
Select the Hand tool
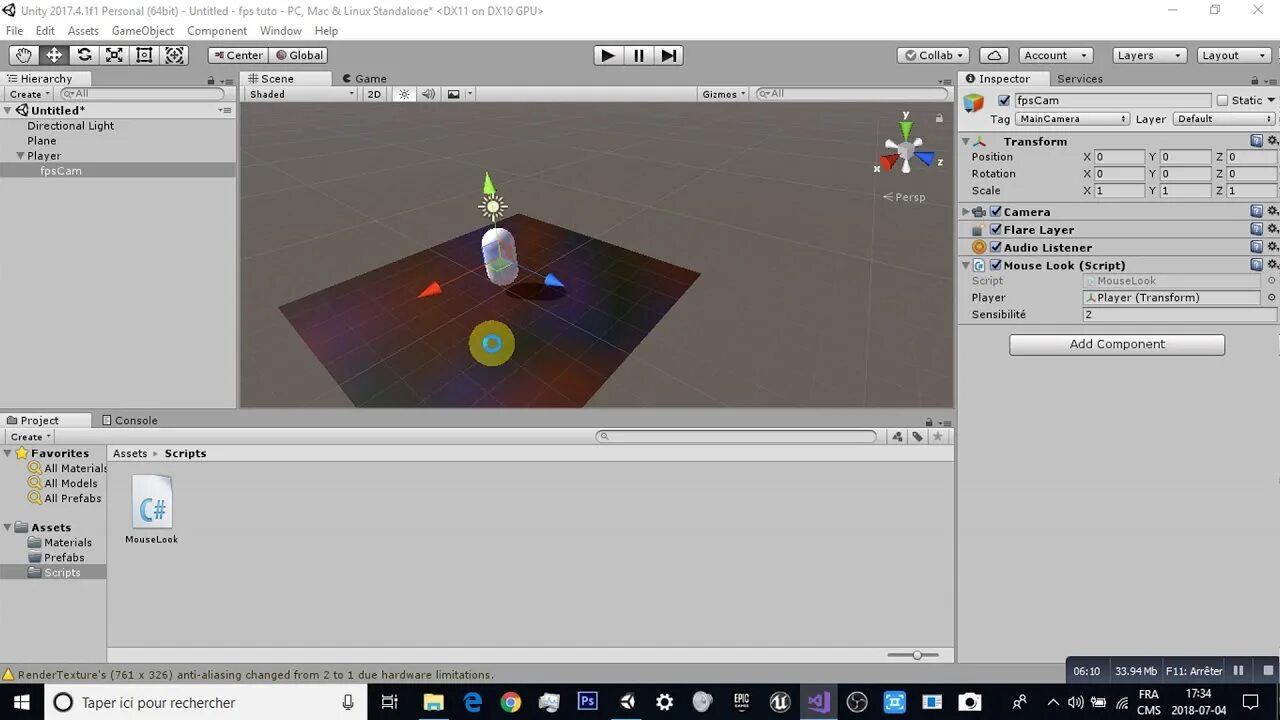click(24, 55)
